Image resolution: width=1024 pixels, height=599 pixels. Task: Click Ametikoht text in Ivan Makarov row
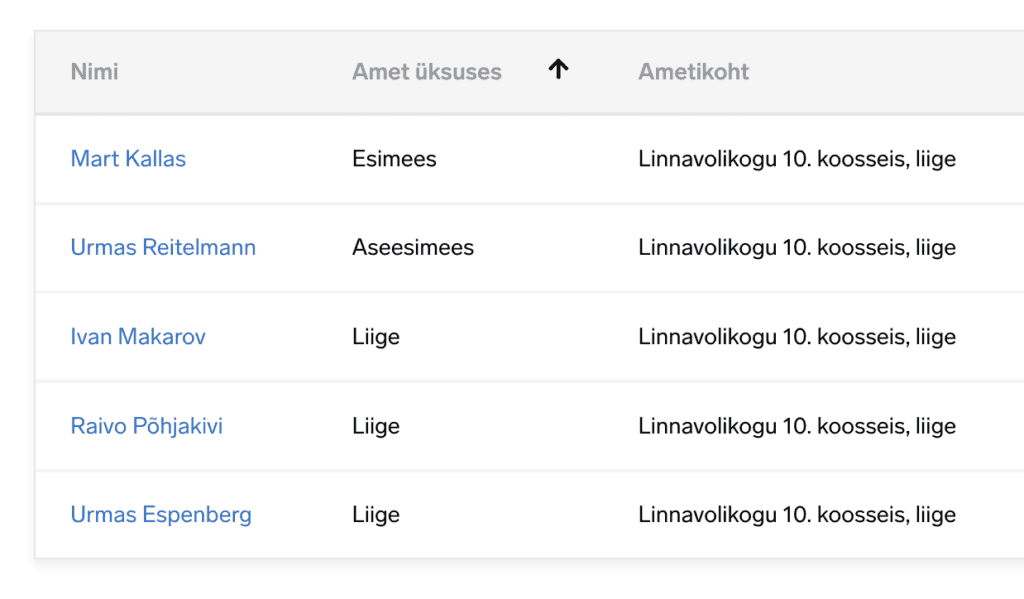(x=796, y=337)
